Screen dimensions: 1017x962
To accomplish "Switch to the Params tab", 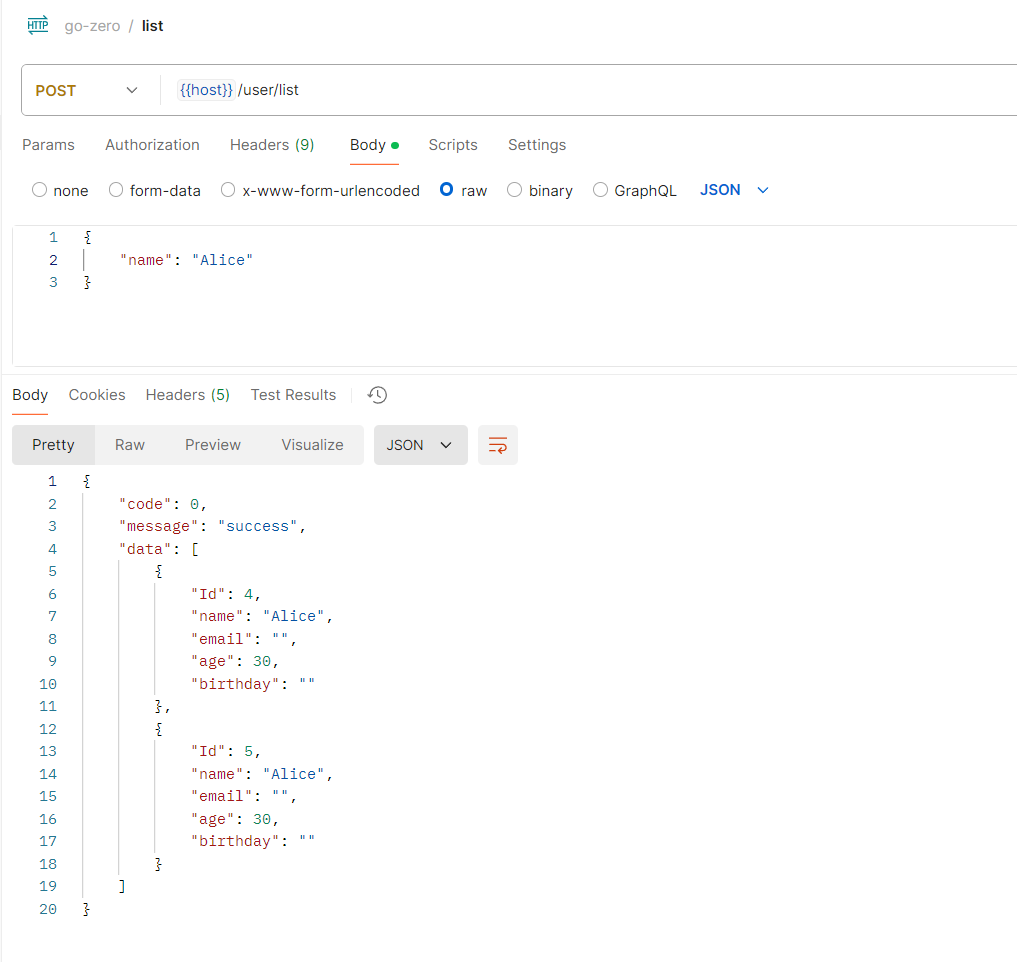I will click(x=48, y=145).
